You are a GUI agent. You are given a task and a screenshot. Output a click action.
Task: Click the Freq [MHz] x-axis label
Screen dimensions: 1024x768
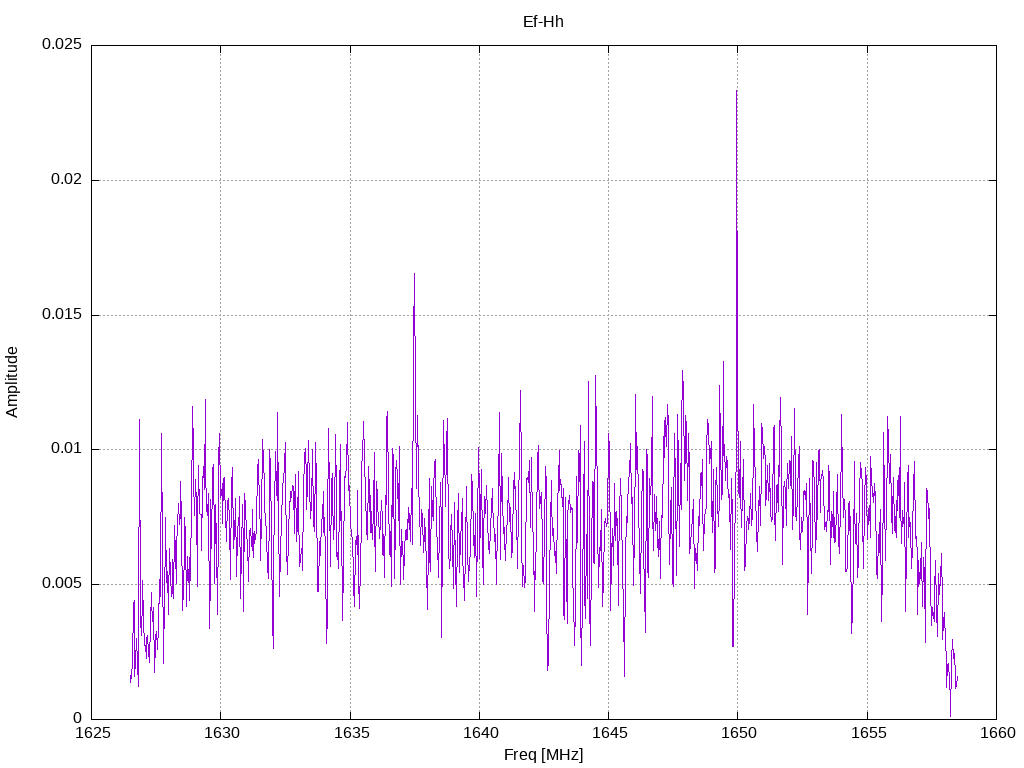[543, 754]
